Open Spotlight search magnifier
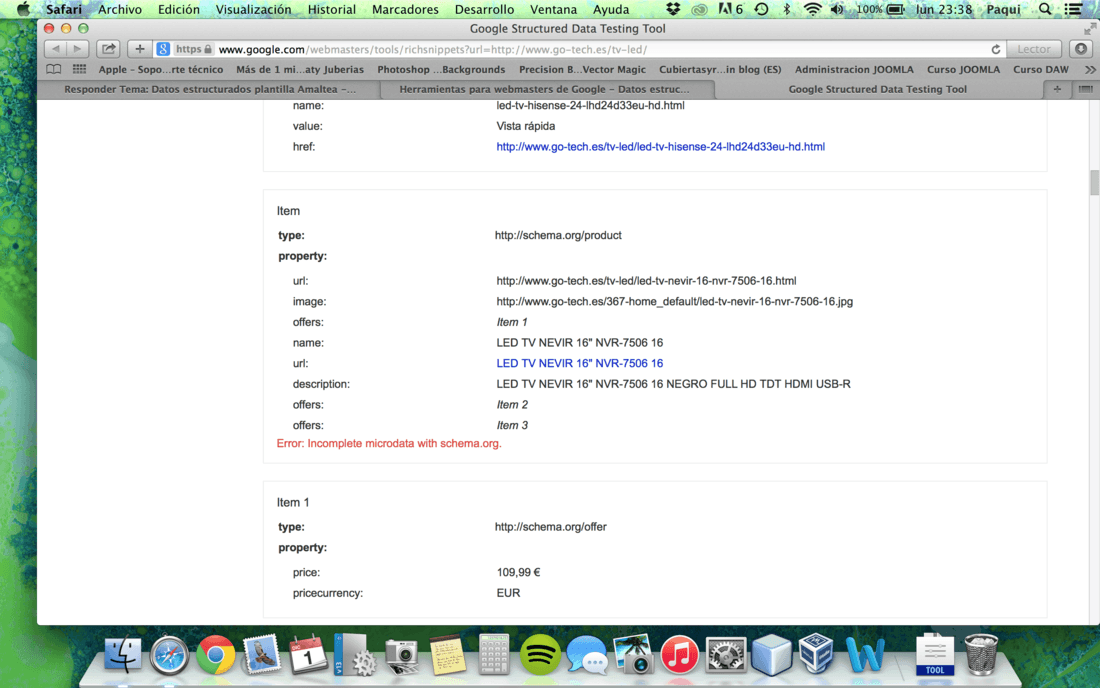Image resolution: width=1100 pixels, height=688 pixels. (1045, 9)
